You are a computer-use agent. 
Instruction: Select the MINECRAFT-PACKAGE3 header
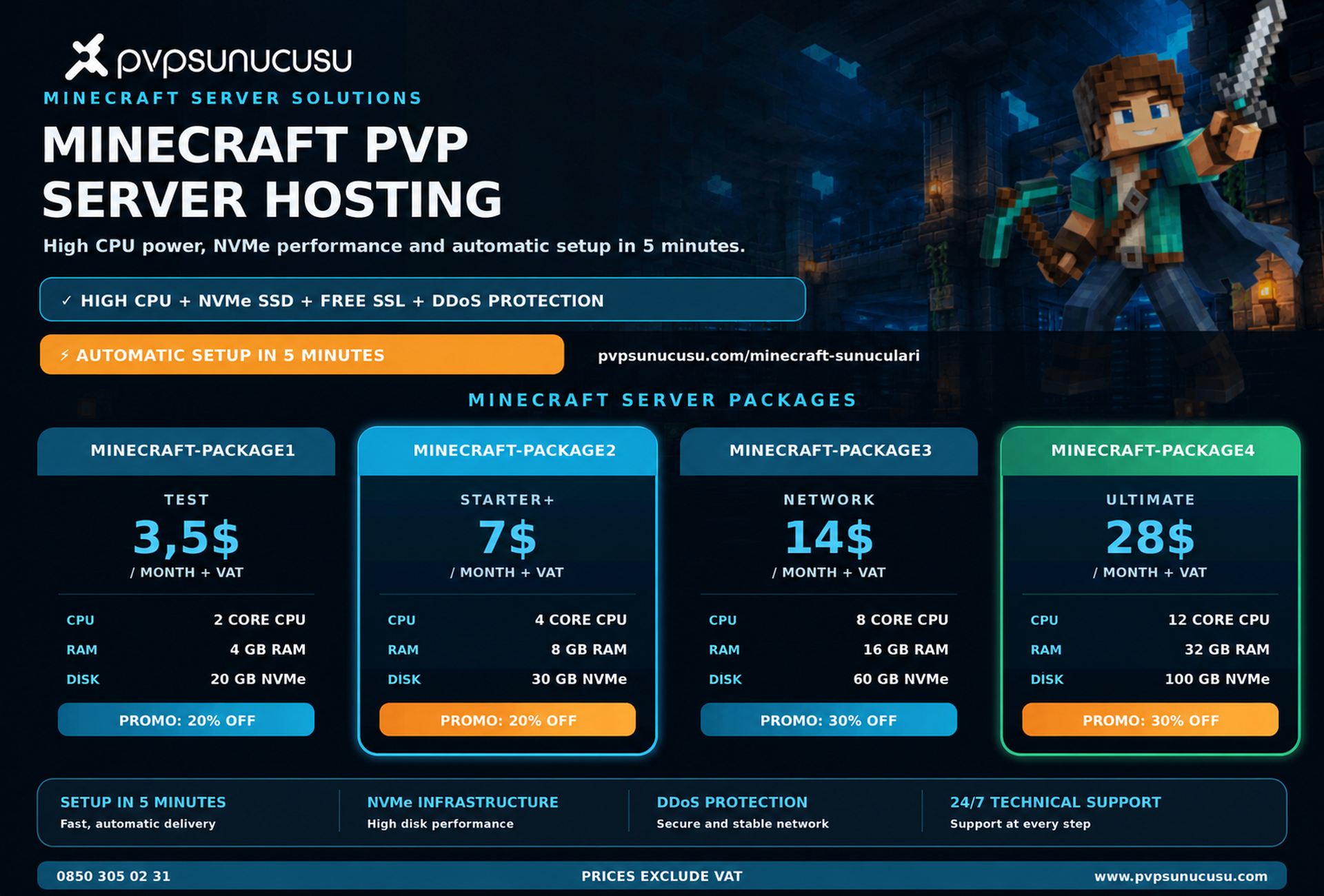click(x=829, y=451)
